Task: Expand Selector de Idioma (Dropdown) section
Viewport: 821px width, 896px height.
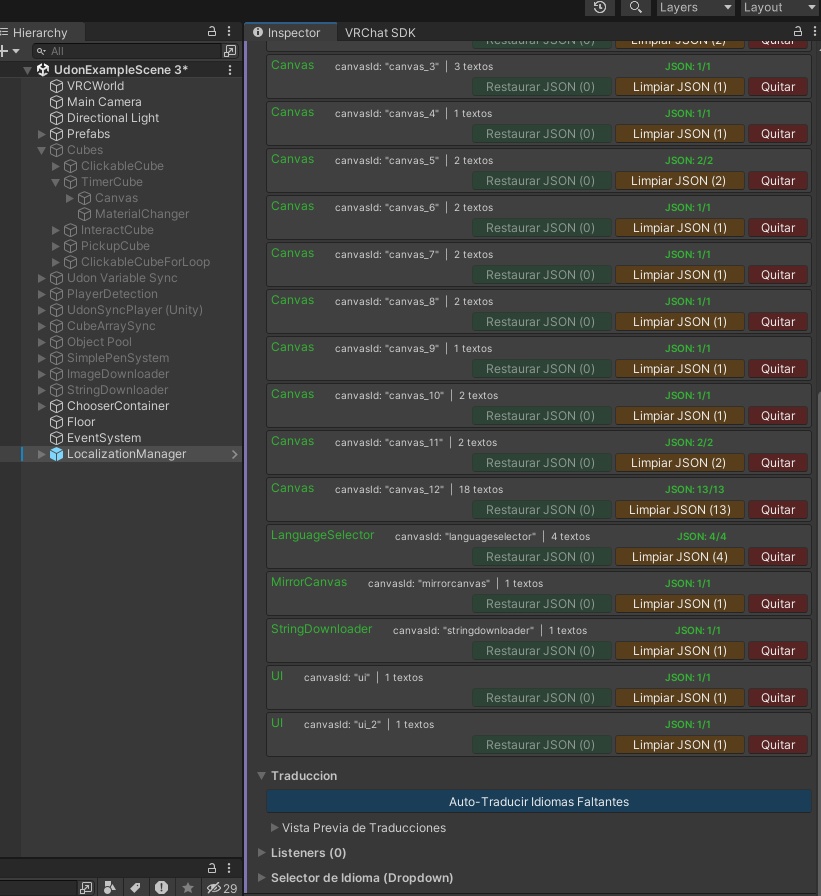Action: click(x=261, y=878)
